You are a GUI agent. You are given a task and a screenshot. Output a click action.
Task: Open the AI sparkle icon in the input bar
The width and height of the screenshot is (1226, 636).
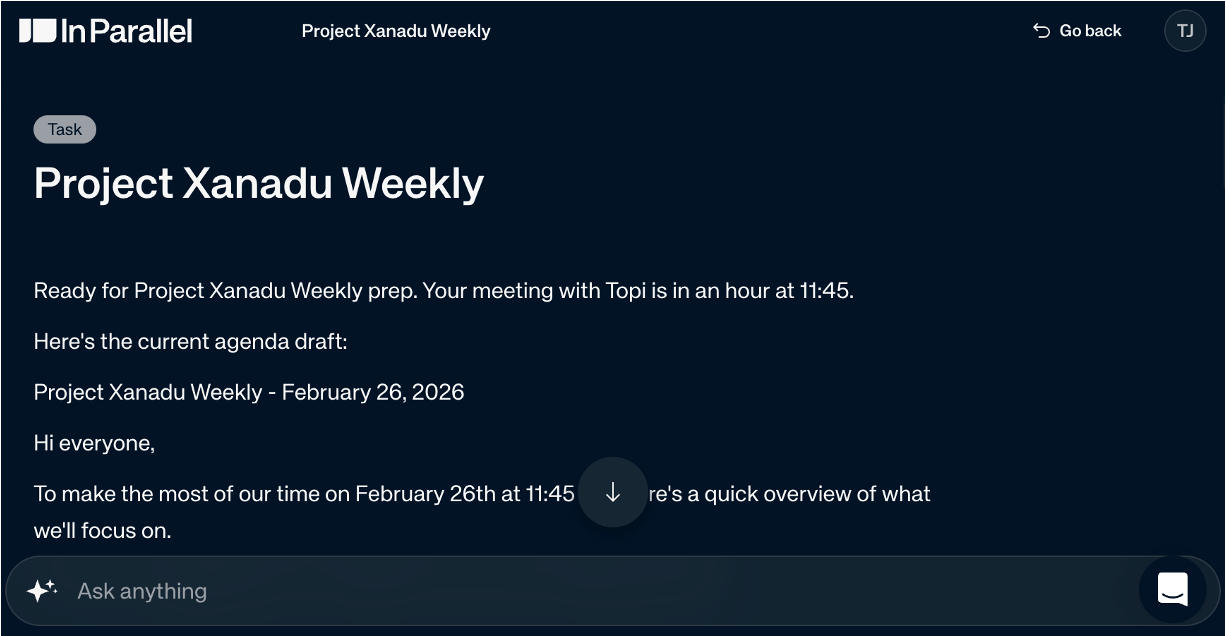(x=41, y=590)
